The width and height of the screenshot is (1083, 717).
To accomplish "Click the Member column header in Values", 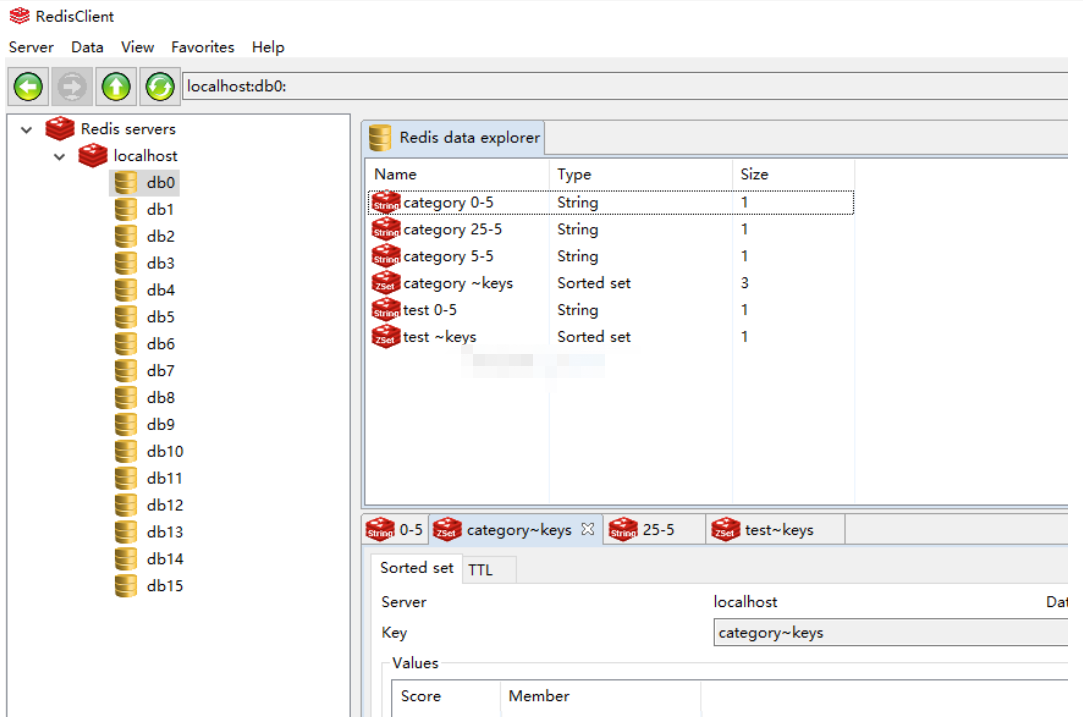I will (x=601, y=696).
